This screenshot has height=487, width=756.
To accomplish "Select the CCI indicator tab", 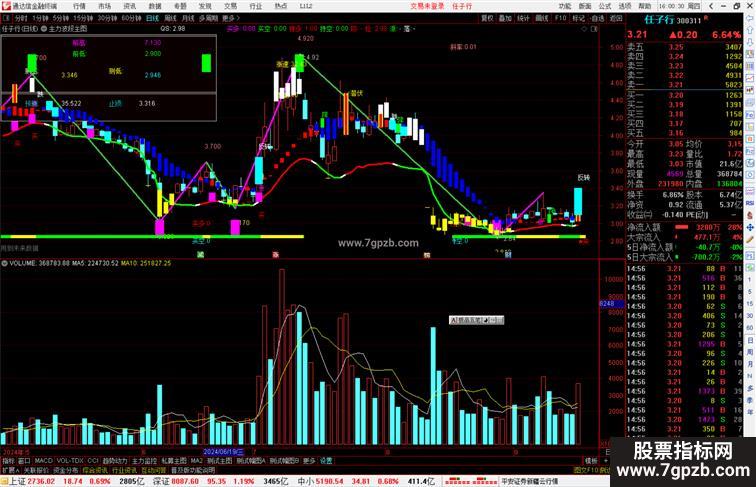I will (x=93, y=461).
